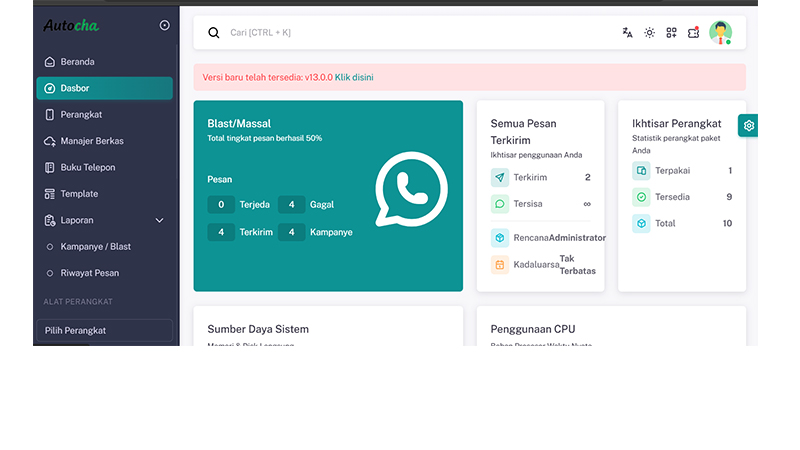The height and width of the screenshot is (450, 800).
Task: Click the search magnifier icon
Action: [214, 33]
